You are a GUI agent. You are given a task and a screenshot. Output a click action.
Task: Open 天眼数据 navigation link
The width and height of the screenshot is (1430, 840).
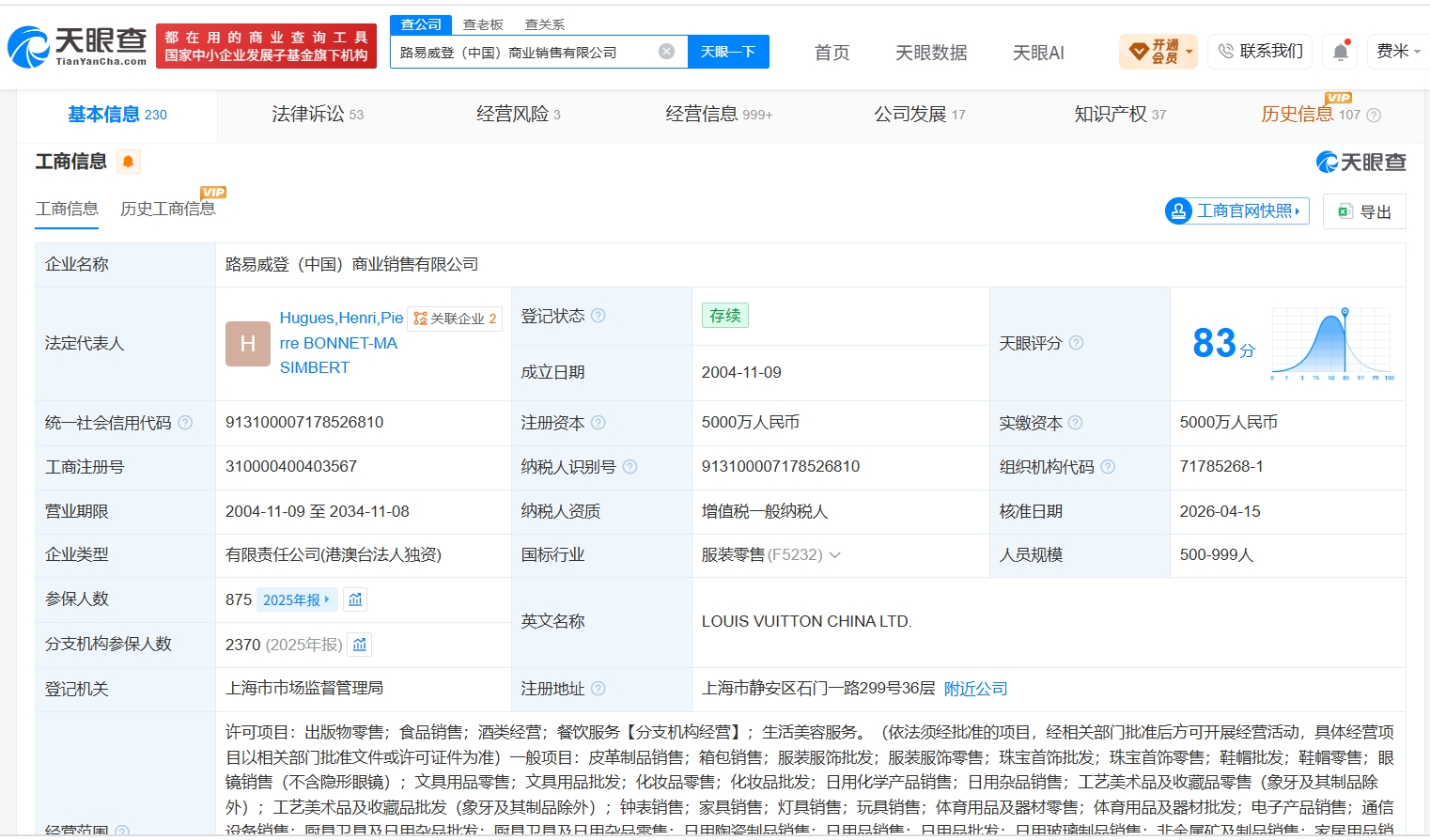pos(931,53)
